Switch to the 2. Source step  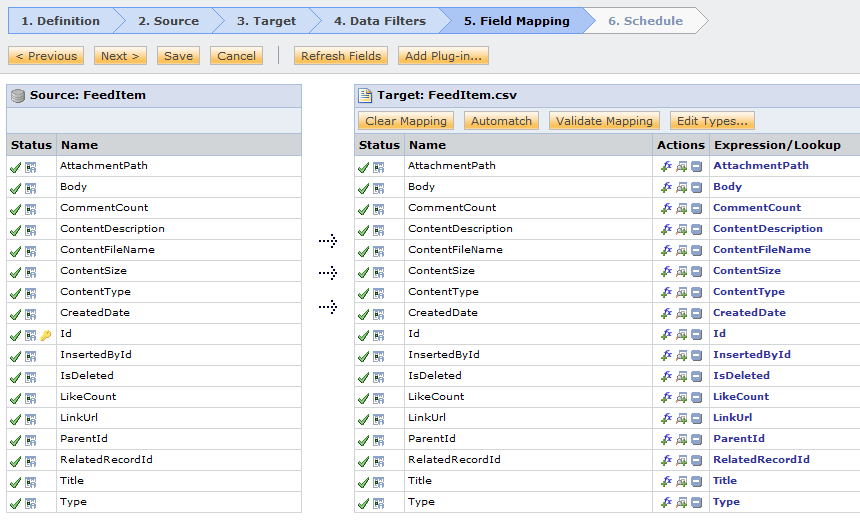click(x=168, y=21)
